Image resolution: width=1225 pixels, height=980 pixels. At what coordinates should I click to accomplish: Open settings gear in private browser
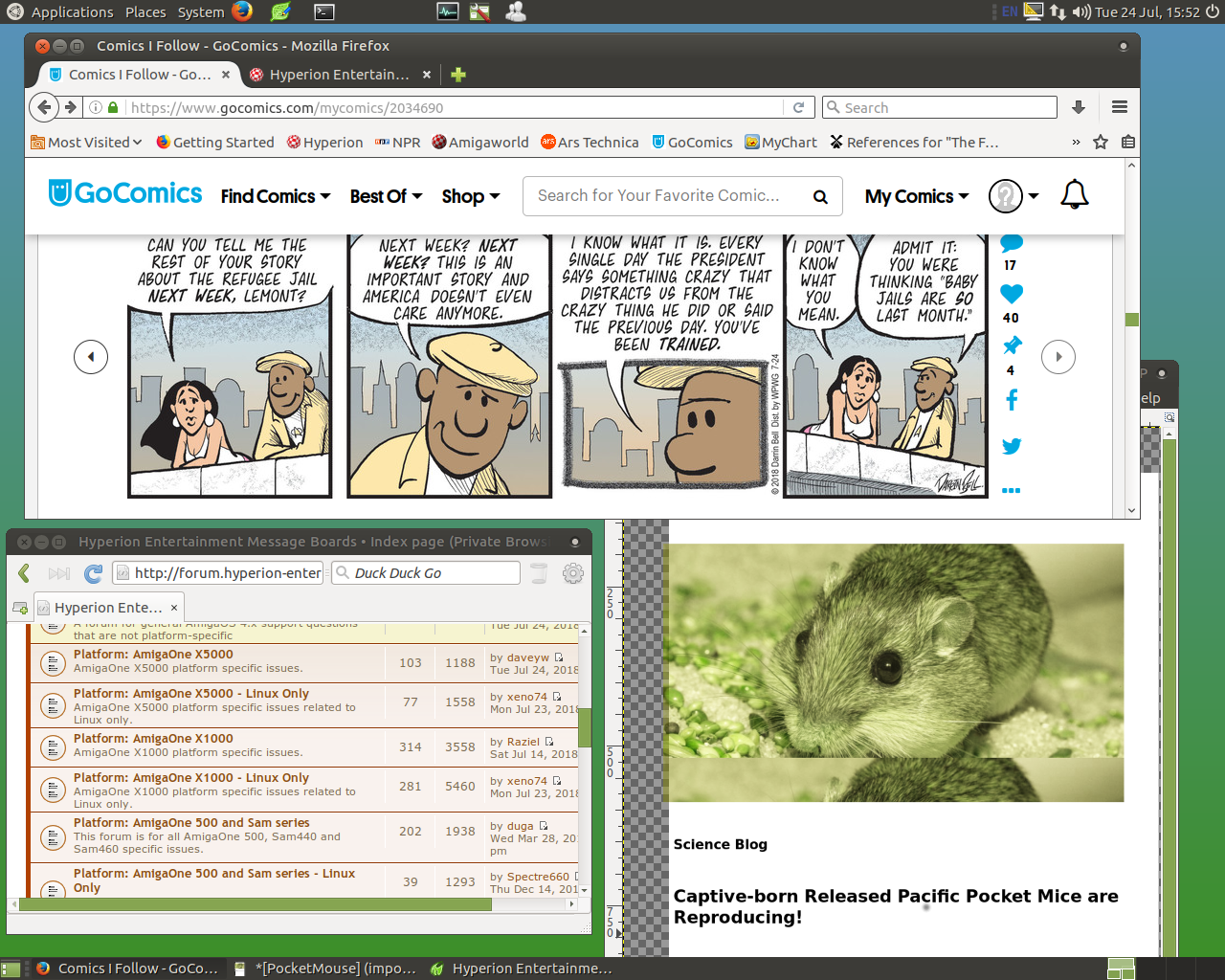click(x=572, y=573)
